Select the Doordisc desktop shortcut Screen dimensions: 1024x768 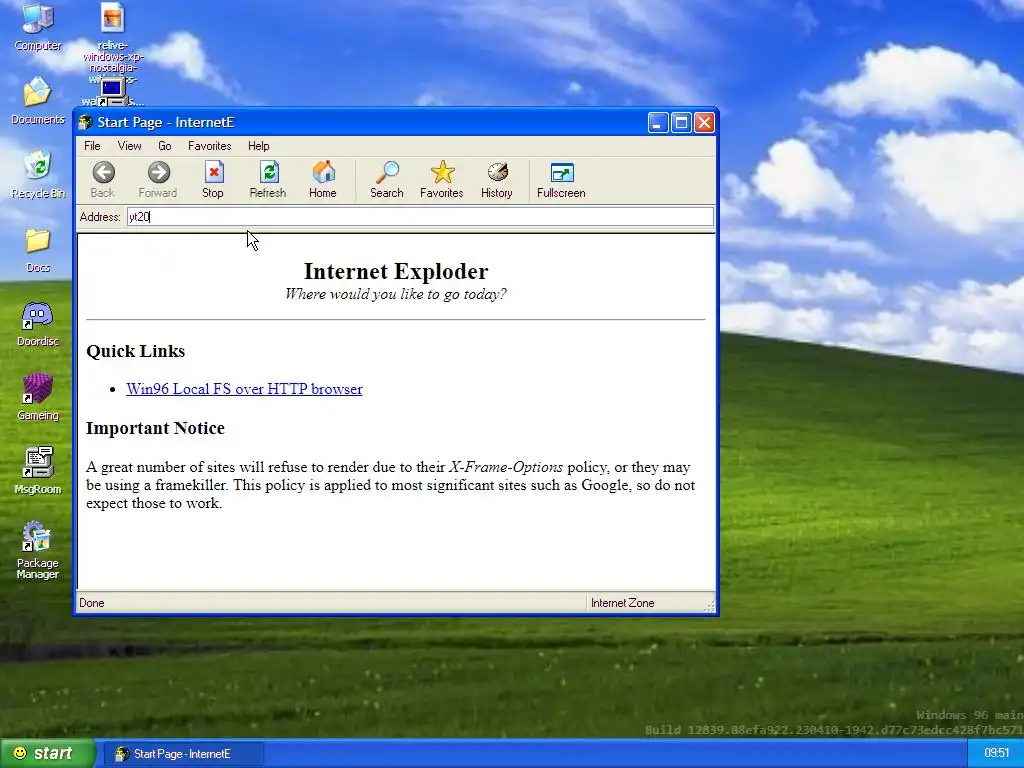click(x=38, y=324)
